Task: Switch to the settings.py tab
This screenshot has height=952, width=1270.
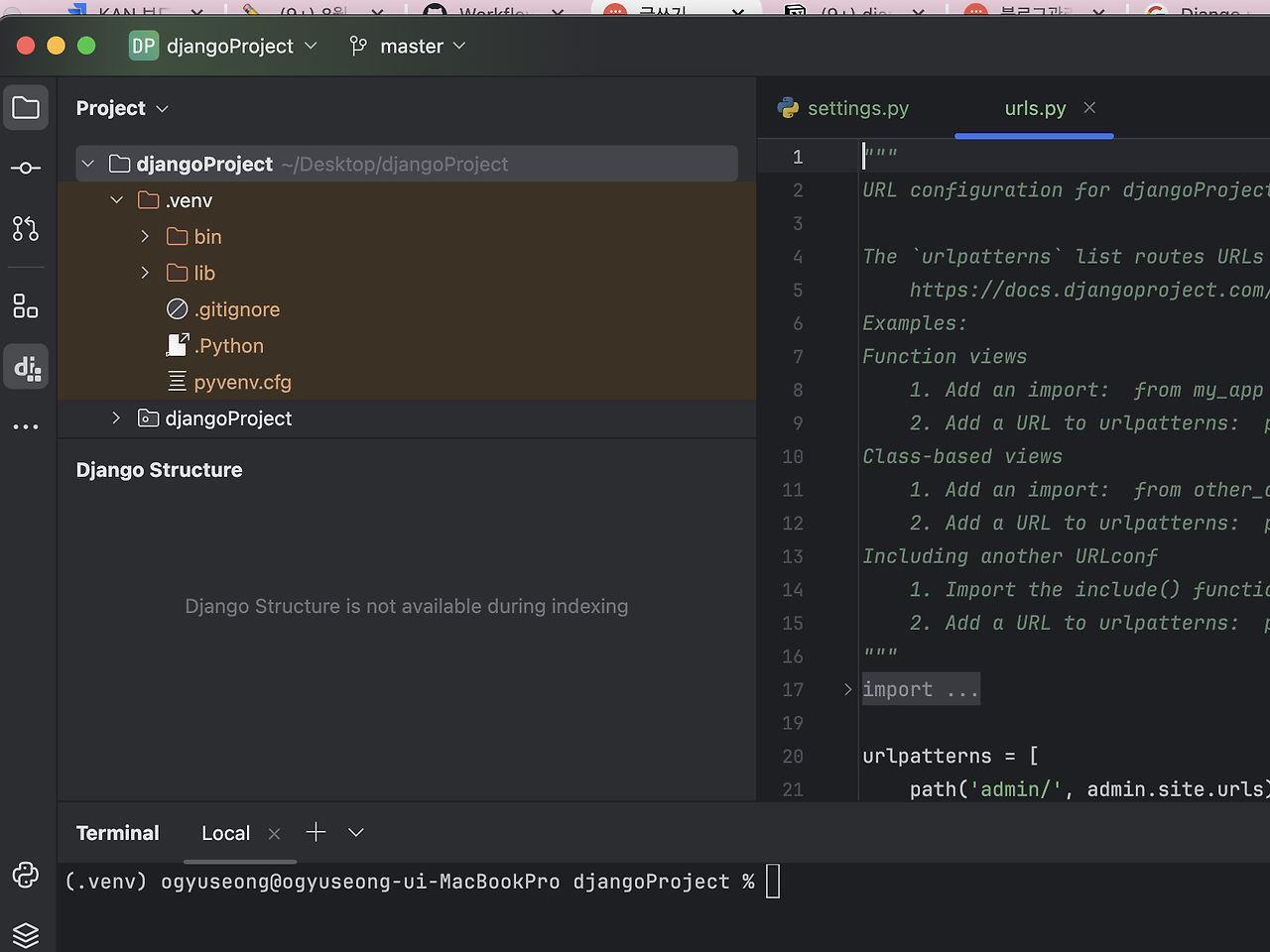Action: [845, 108]
